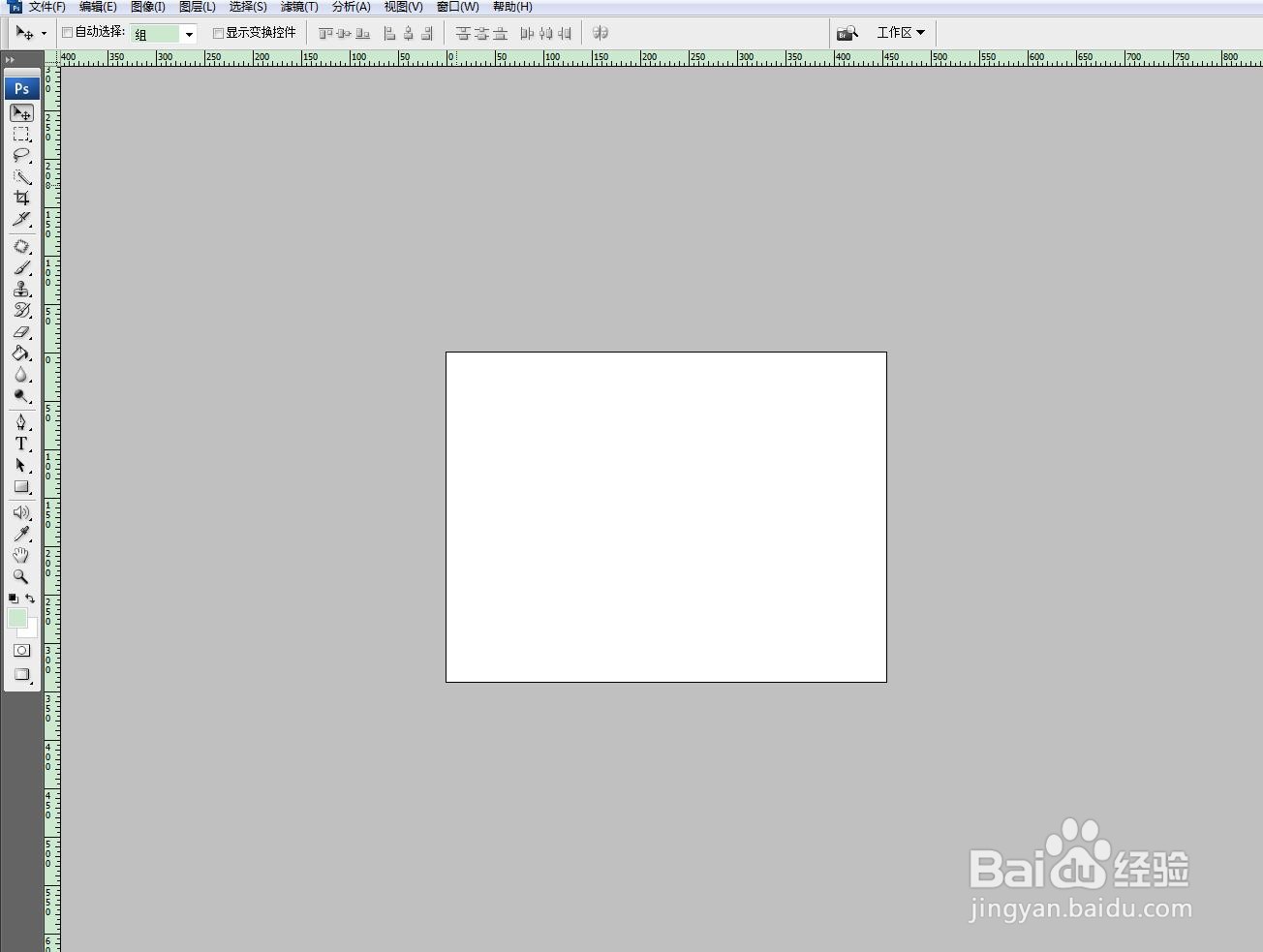Open the 滤镜(T) menu
This screenshot has height=952, width=1263.
299,7
